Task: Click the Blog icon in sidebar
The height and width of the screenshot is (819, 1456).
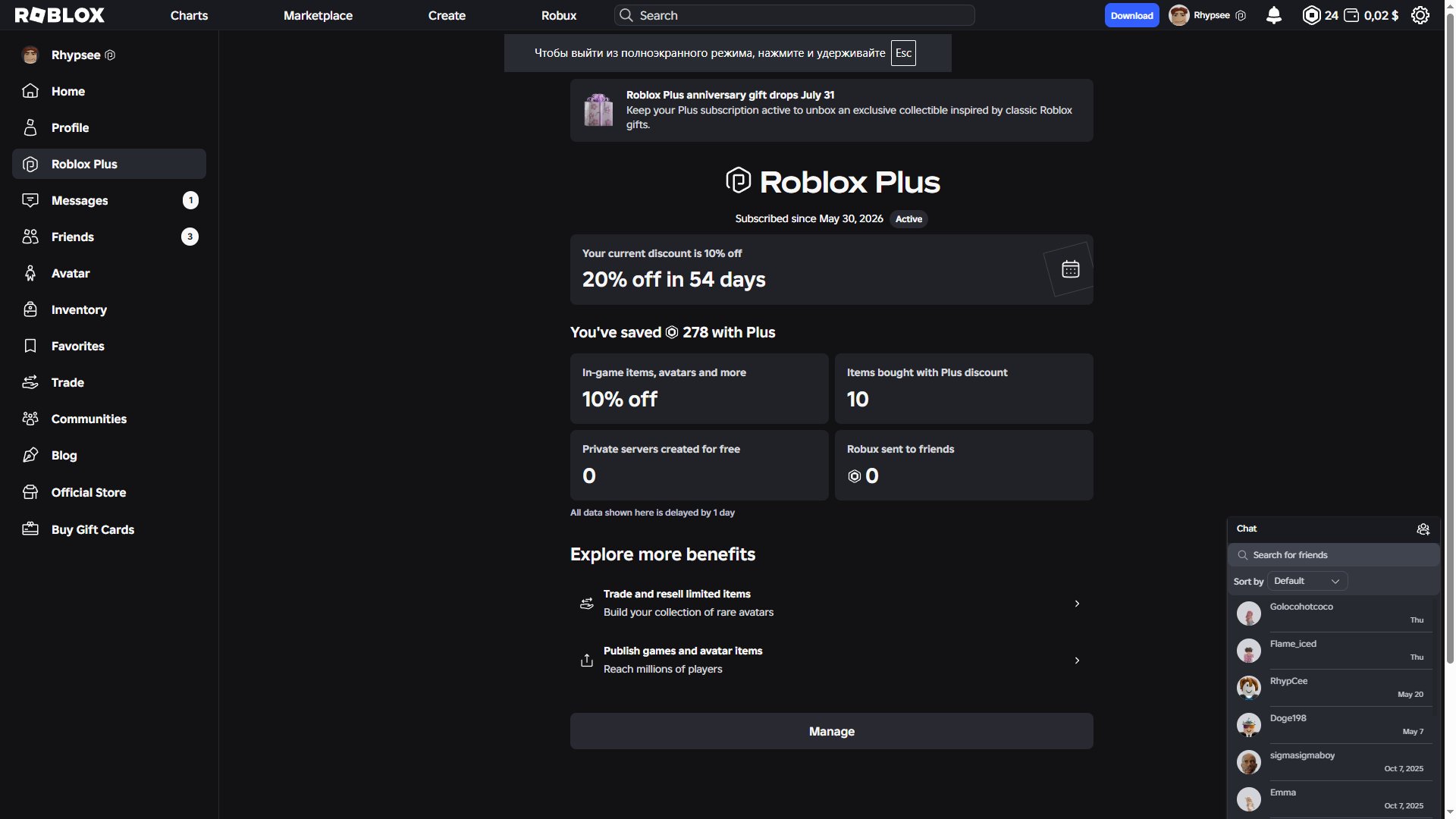Action: coord(30,455)
